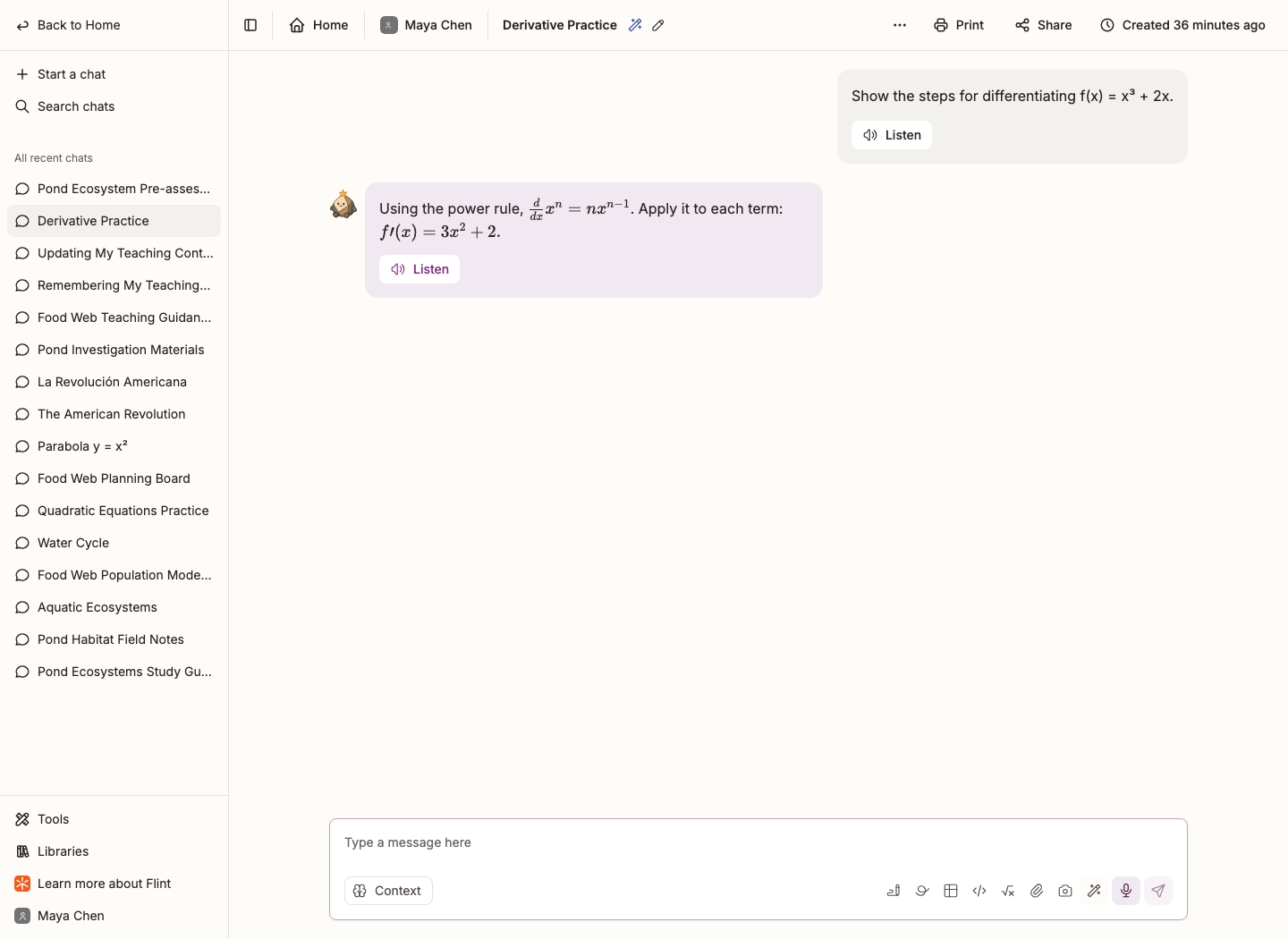The image size is (1288, 939).
Task: Click Learn more about Flint
Action: click(114, 884)
